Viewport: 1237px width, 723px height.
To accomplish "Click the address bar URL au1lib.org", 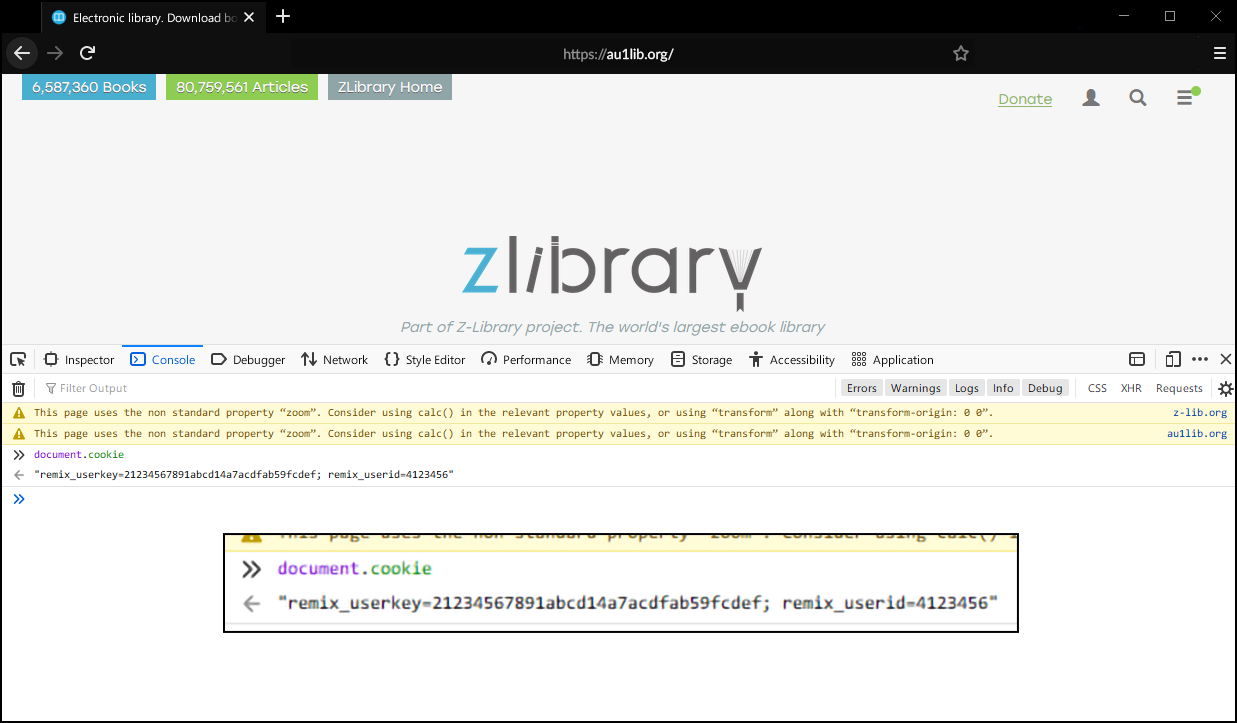I will (618, 54).
